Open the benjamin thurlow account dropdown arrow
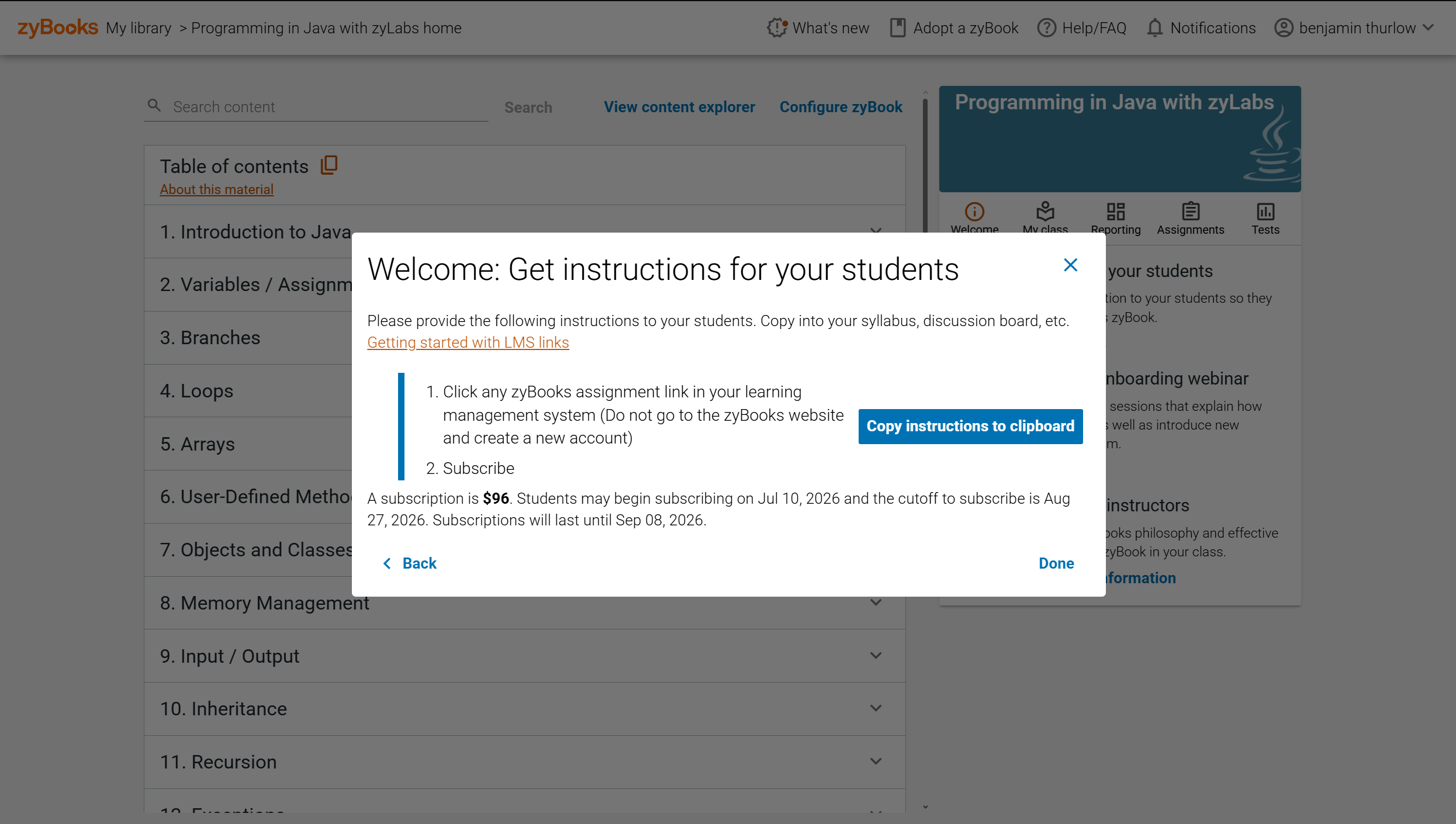Image resolution: width=1456 pixels, height=824 pixels. click(1429, 27)
